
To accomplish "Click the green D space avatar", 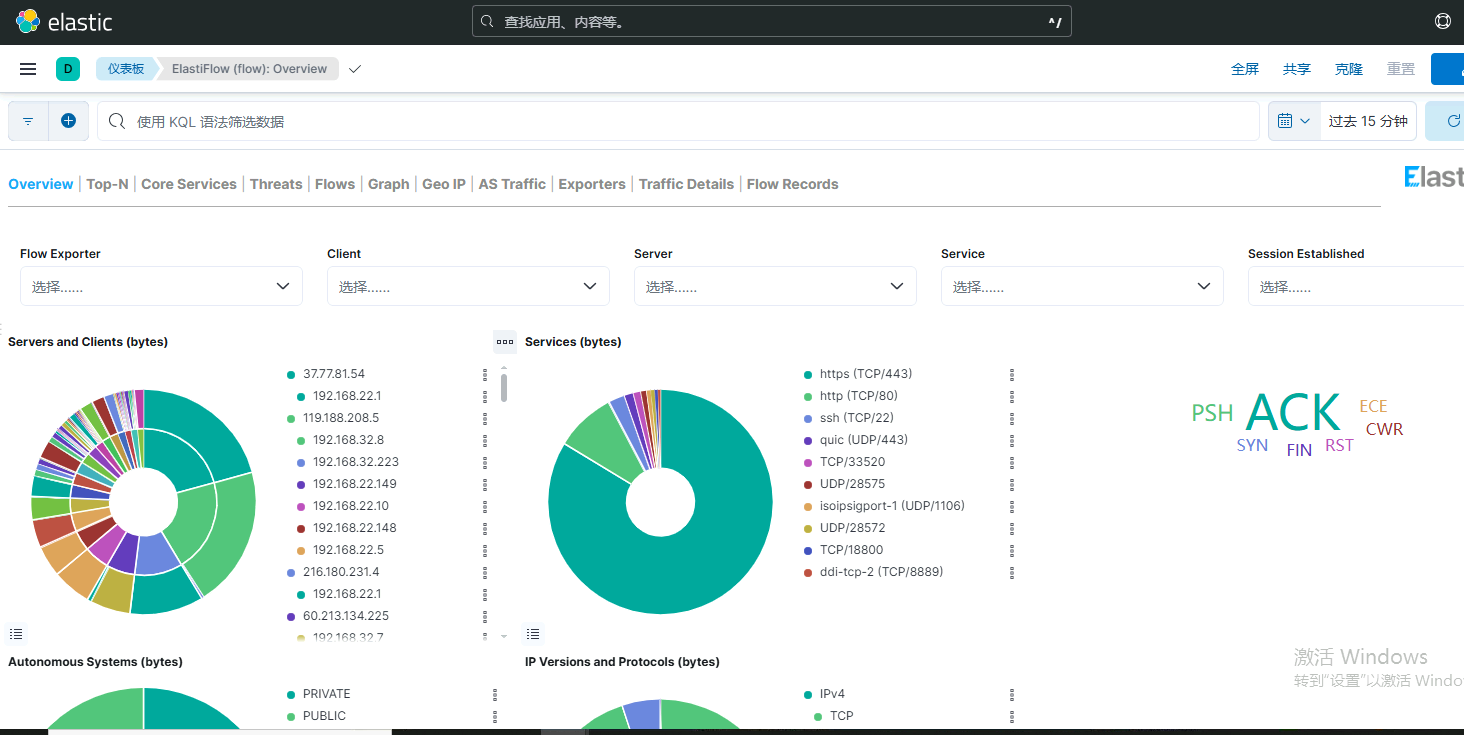I will coord(68,69).
